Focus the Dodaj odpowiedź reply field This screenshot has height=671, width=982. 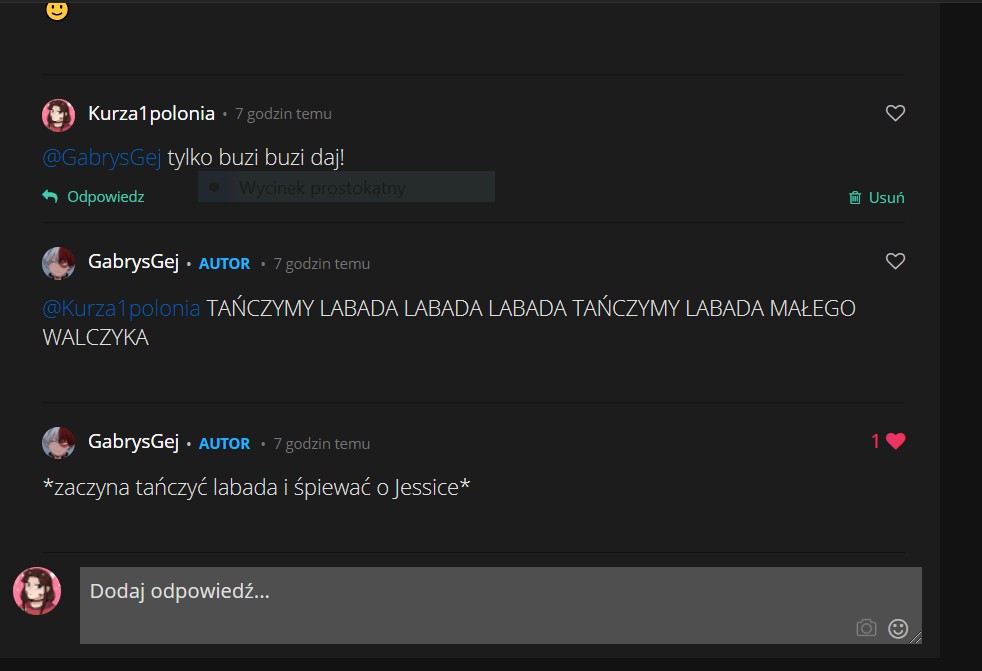501,605
